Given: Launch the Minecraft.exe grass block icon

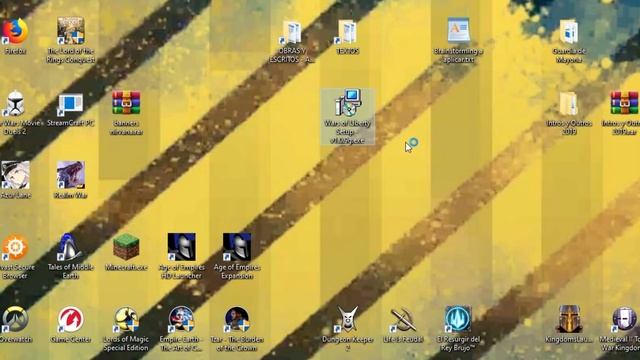Looking at the screenshot, I should point(126,247).
